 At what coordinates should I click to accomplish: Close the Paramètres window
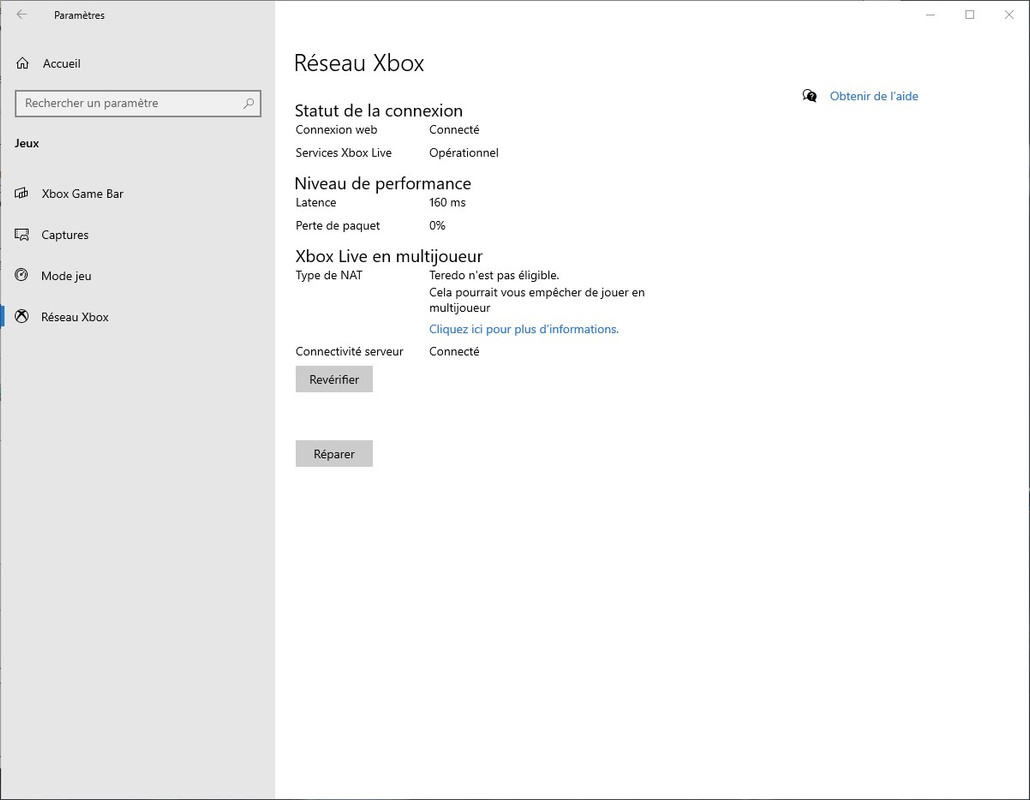1009,14
